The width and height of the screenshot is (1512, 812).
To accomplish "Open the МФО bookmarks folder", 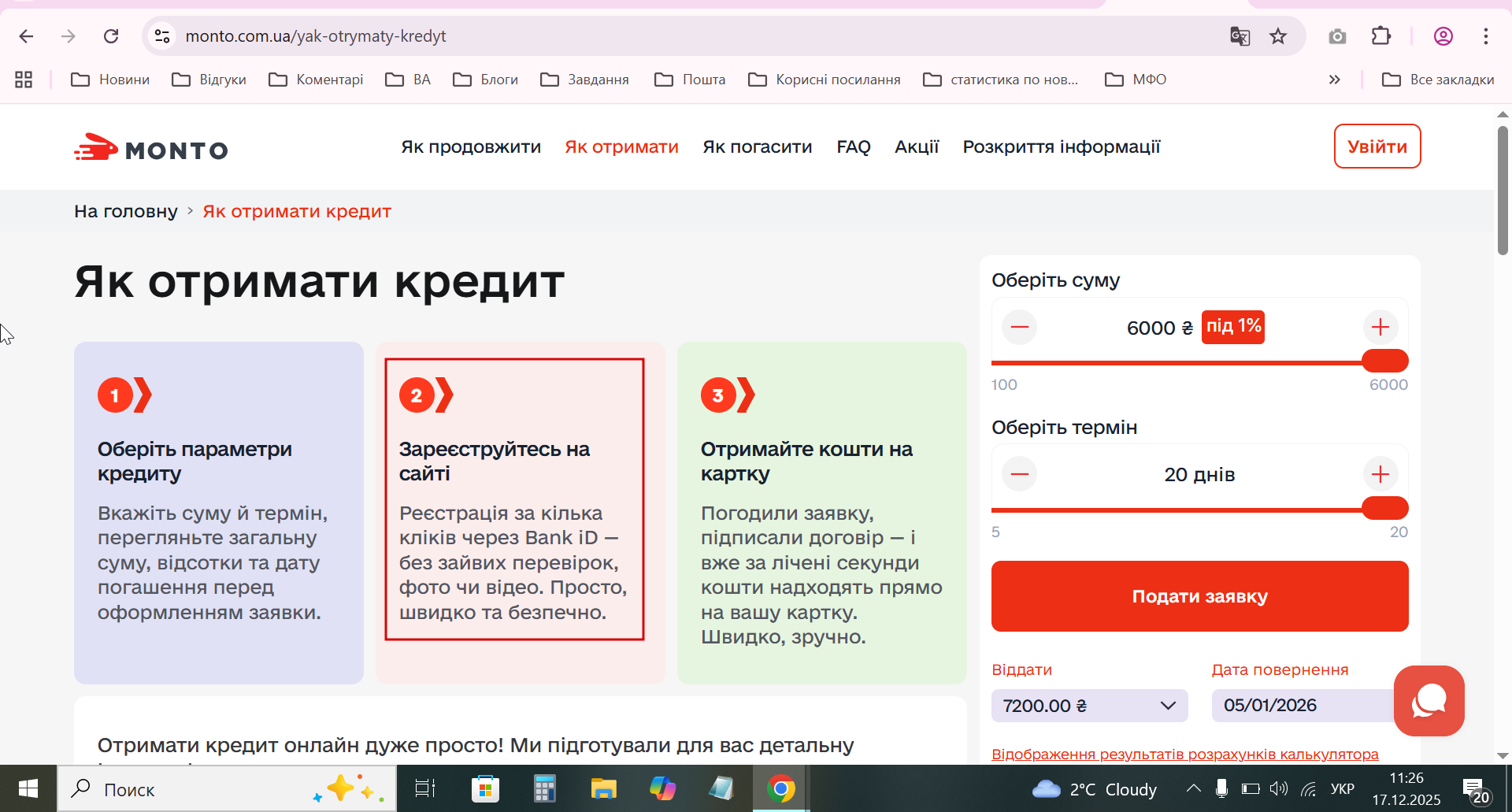I will click(1136, 80).
